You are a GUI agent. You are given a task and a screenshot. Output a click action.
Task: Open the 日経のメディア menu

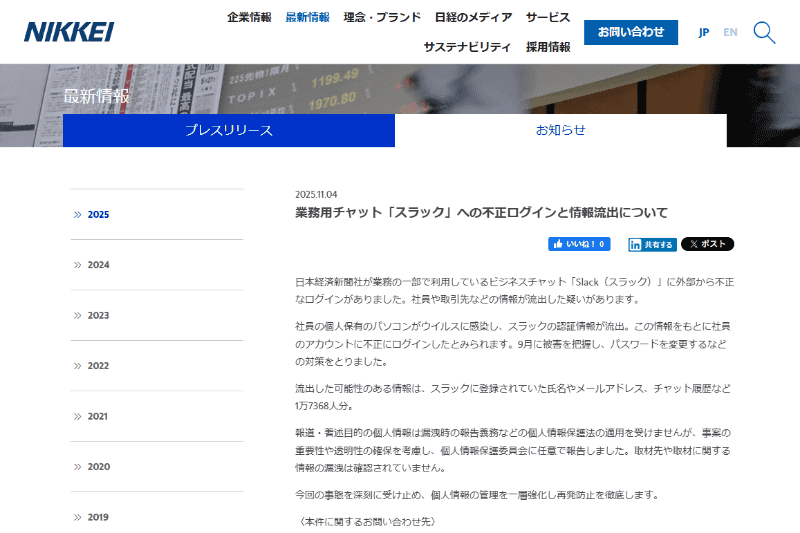coord(473,17)
